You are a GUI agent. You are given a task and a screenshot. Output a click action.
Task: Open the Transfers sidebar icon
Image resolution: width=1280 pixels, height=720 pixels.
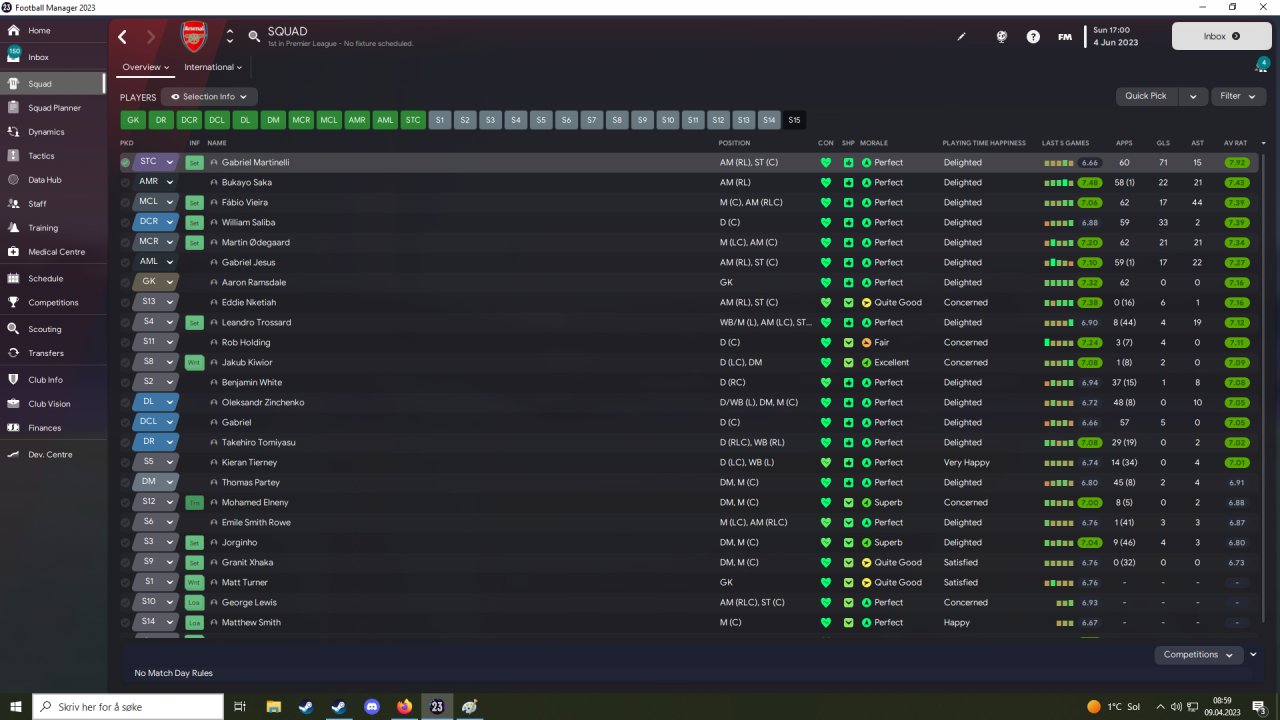[13, 353]
